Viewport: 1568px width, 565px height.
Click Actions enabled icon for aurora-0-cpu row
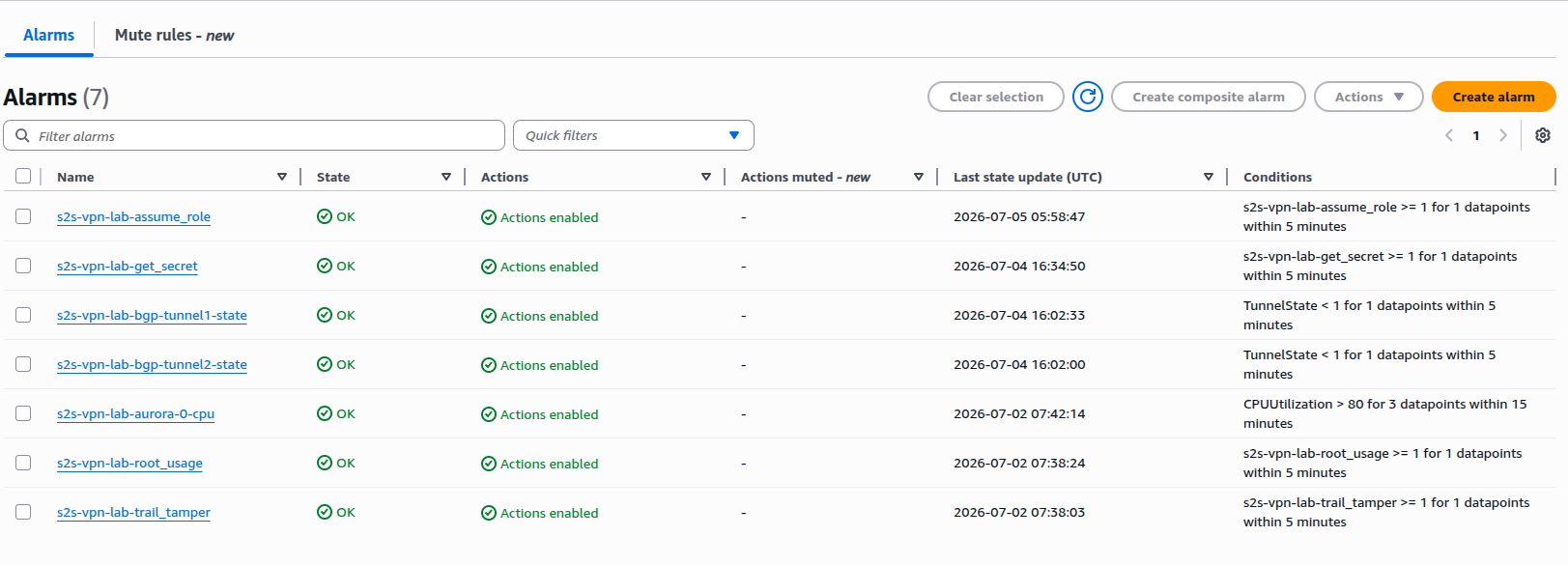(489, 414)
